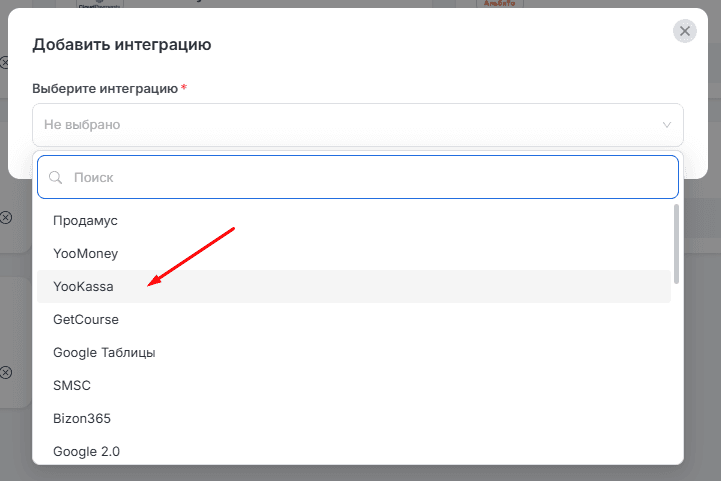Select YooKassa integration option
Screen dimensions: 721x481
coord(354,286)
